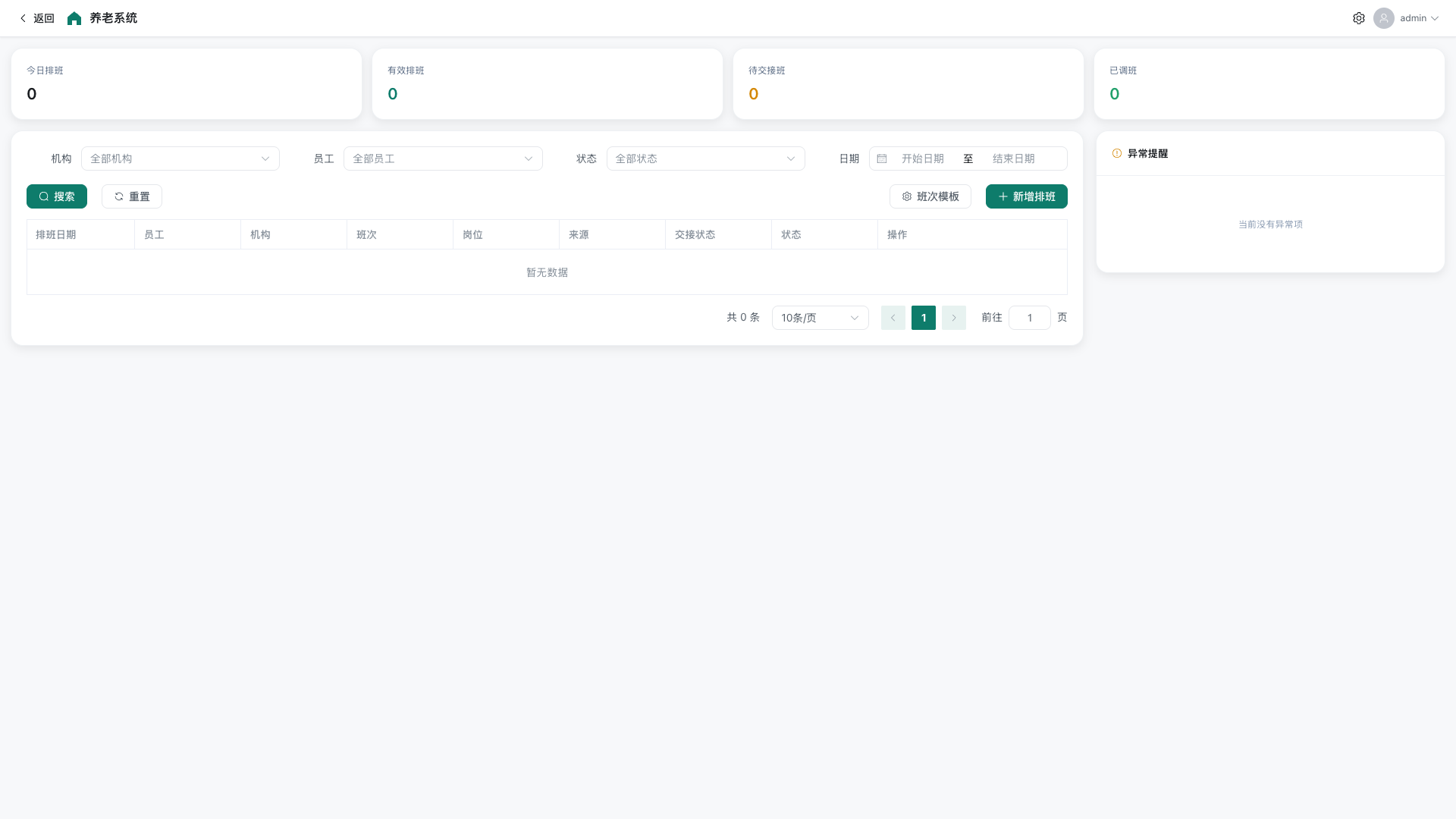Select the 排班日期 column header
This screenshot has height=819, width=1456.
(x=55, y=234)
